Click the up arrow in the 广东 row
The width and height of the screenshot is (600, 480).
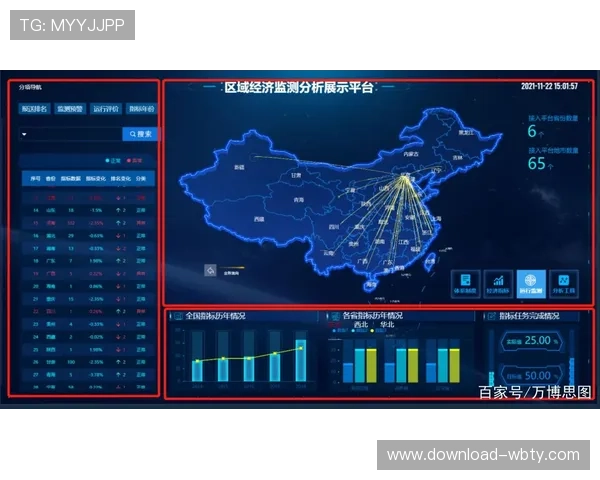[118, 261]
